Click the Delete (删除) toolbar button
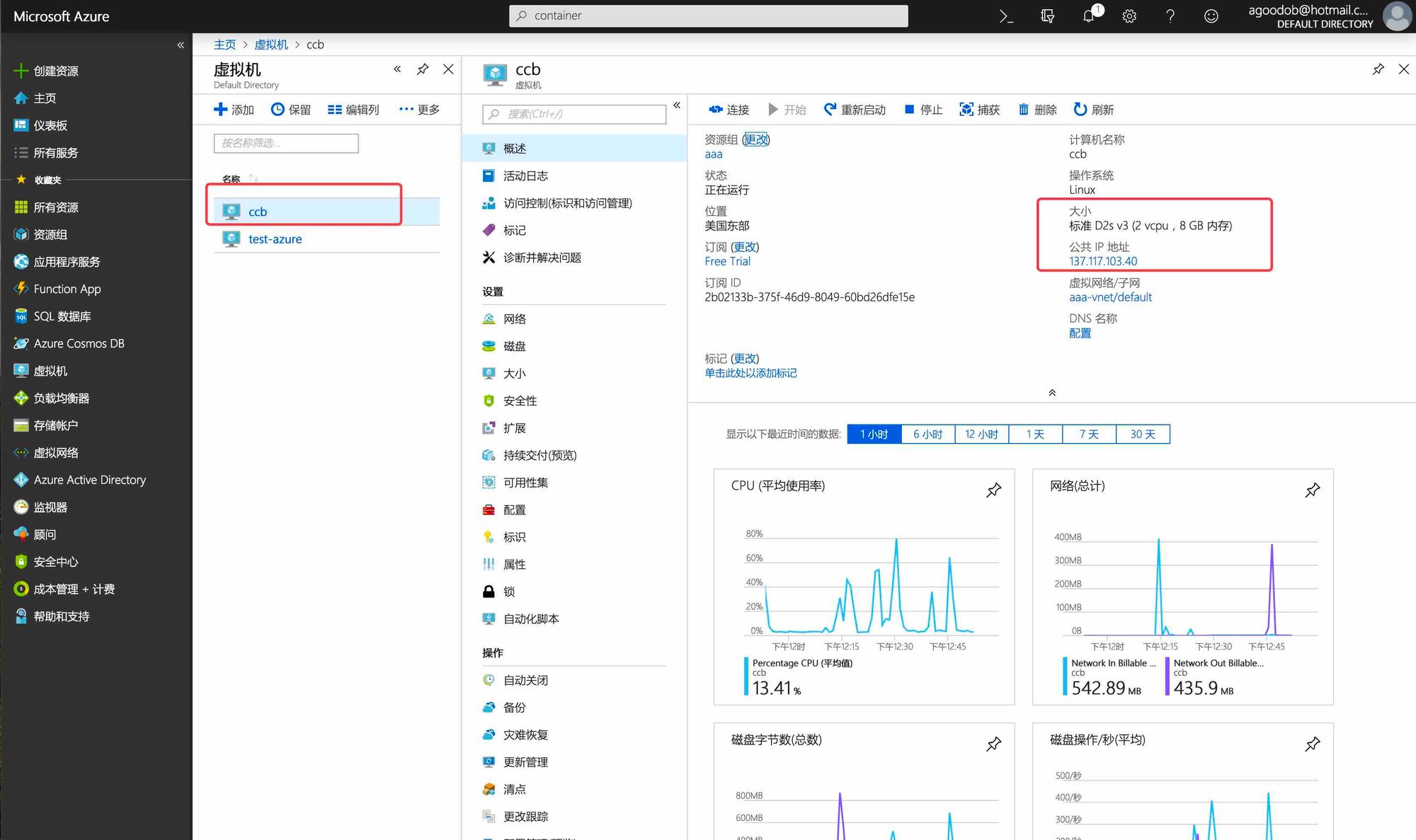This screenshot has width=1416, height=840. tap(1037, 110)
